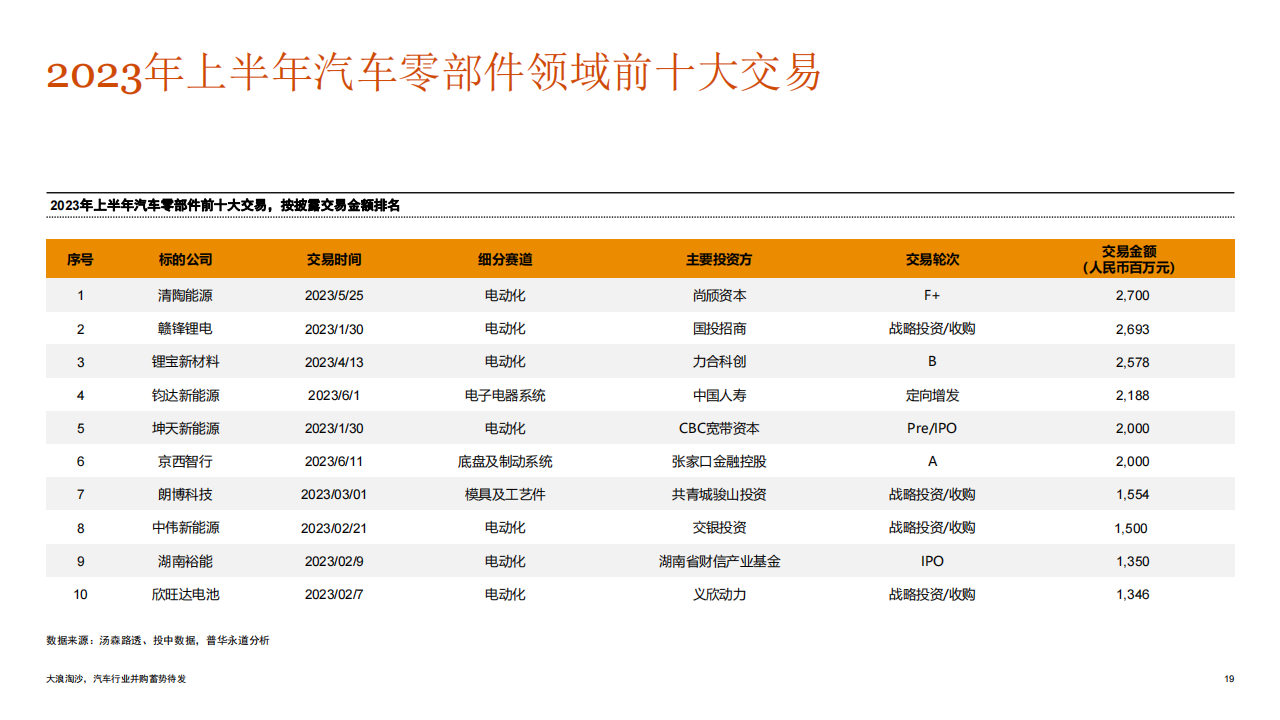Click investor 交银投资

(719, 527)
